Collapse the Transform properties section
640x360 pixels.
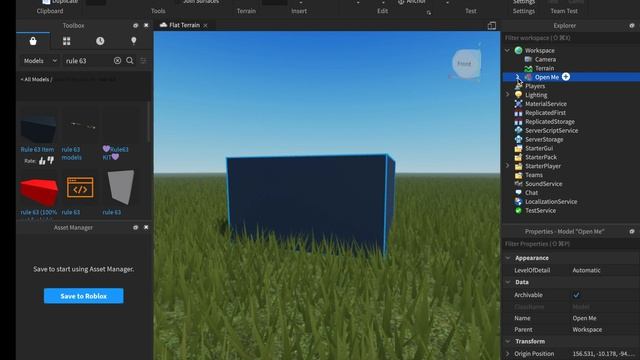(x=508, y=341)
